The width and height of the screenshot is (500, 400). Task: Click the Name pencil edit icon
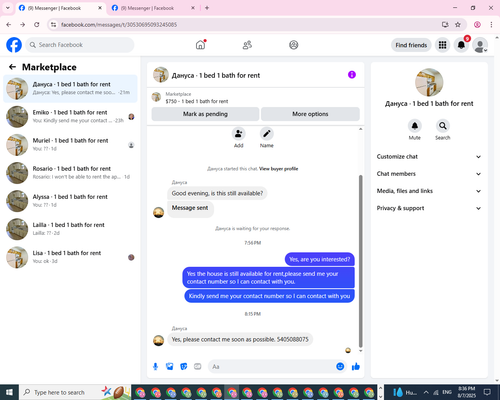point(267,134)
